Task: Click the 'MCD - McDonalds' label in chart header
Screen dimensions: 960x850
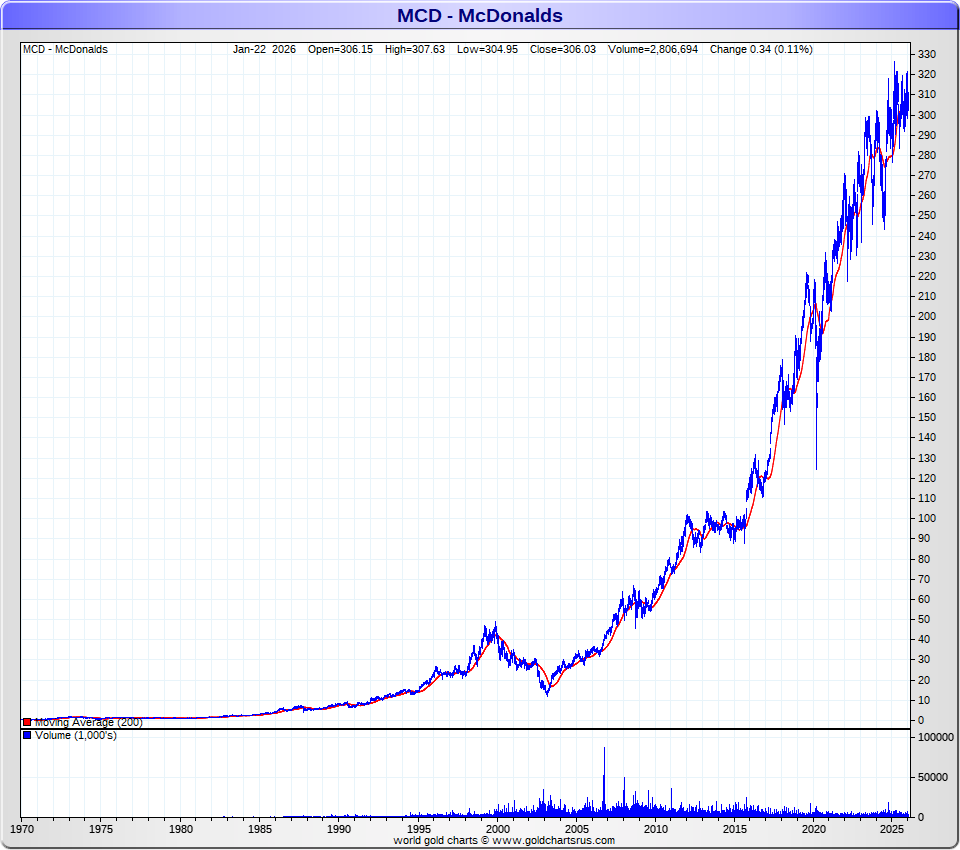Action: pos(66,50)
